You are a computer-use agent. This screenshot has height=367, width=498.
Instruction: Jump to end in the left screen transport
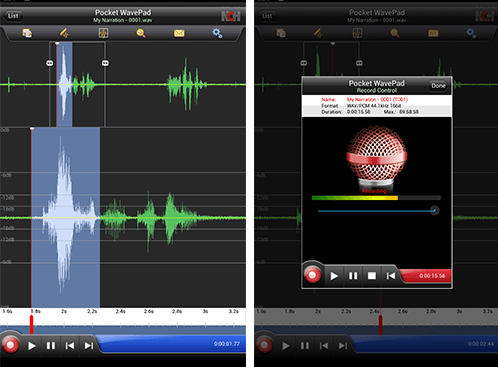click(89, 346)
